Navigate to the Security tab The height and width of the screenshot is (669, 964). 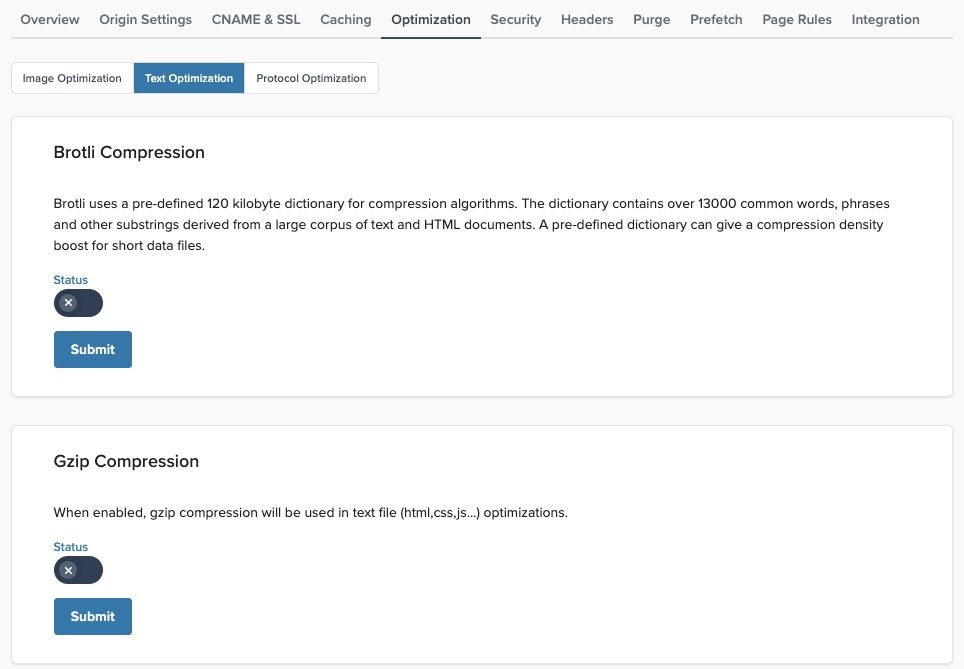tap(515, 19)
